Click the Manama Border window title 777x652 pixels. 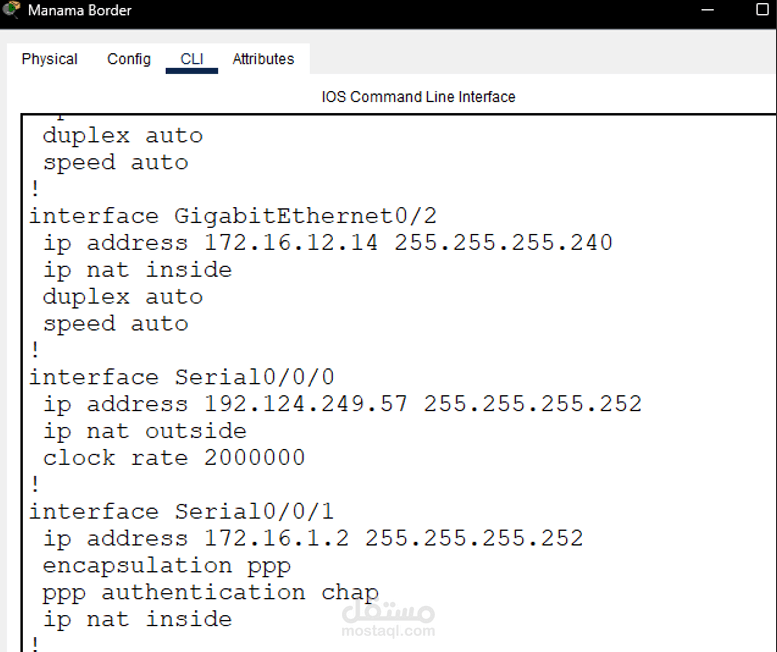(80, 10)
